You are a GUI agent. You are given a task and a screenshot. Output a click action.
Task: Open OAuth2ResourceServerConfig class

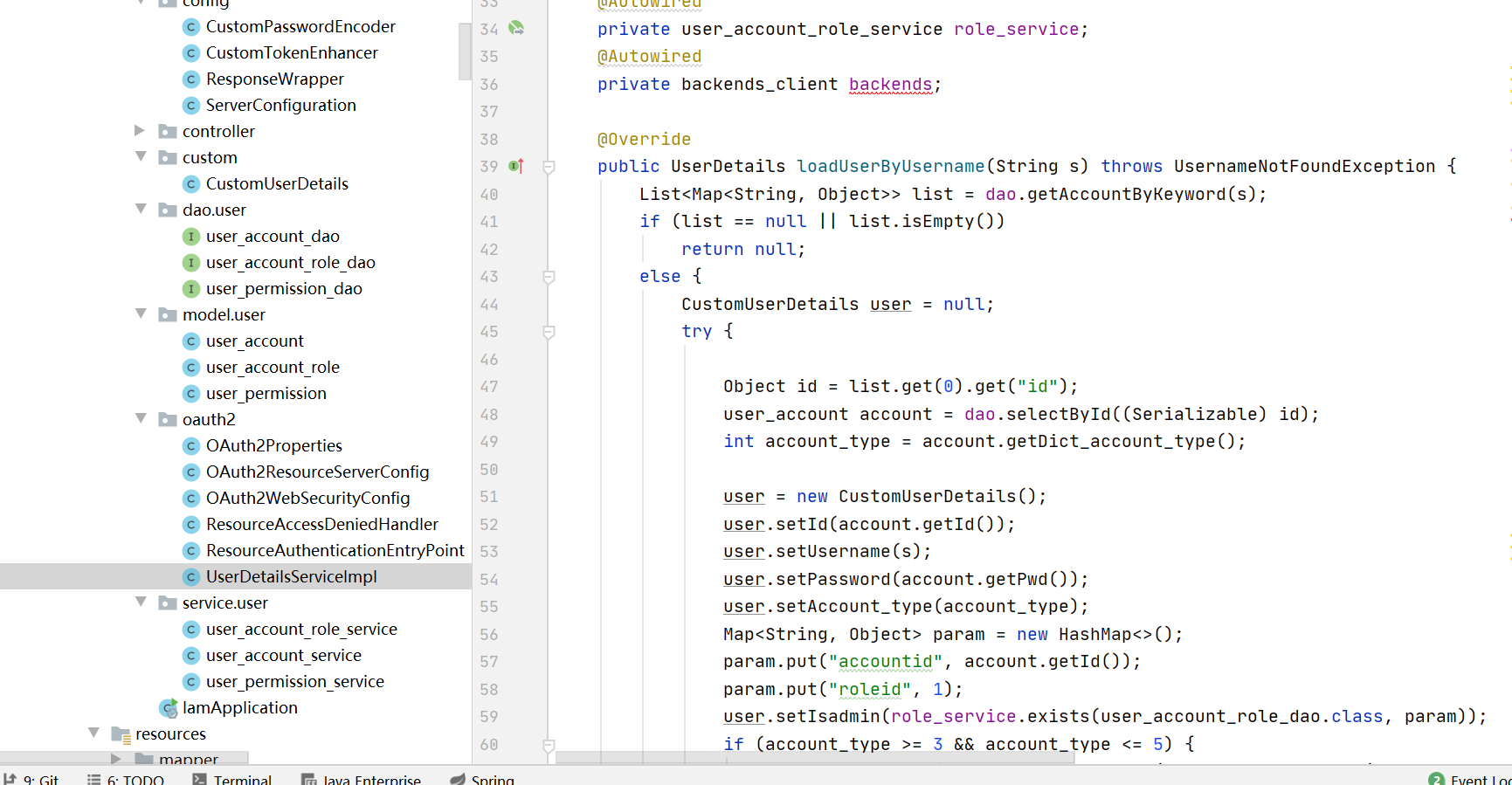318,472
